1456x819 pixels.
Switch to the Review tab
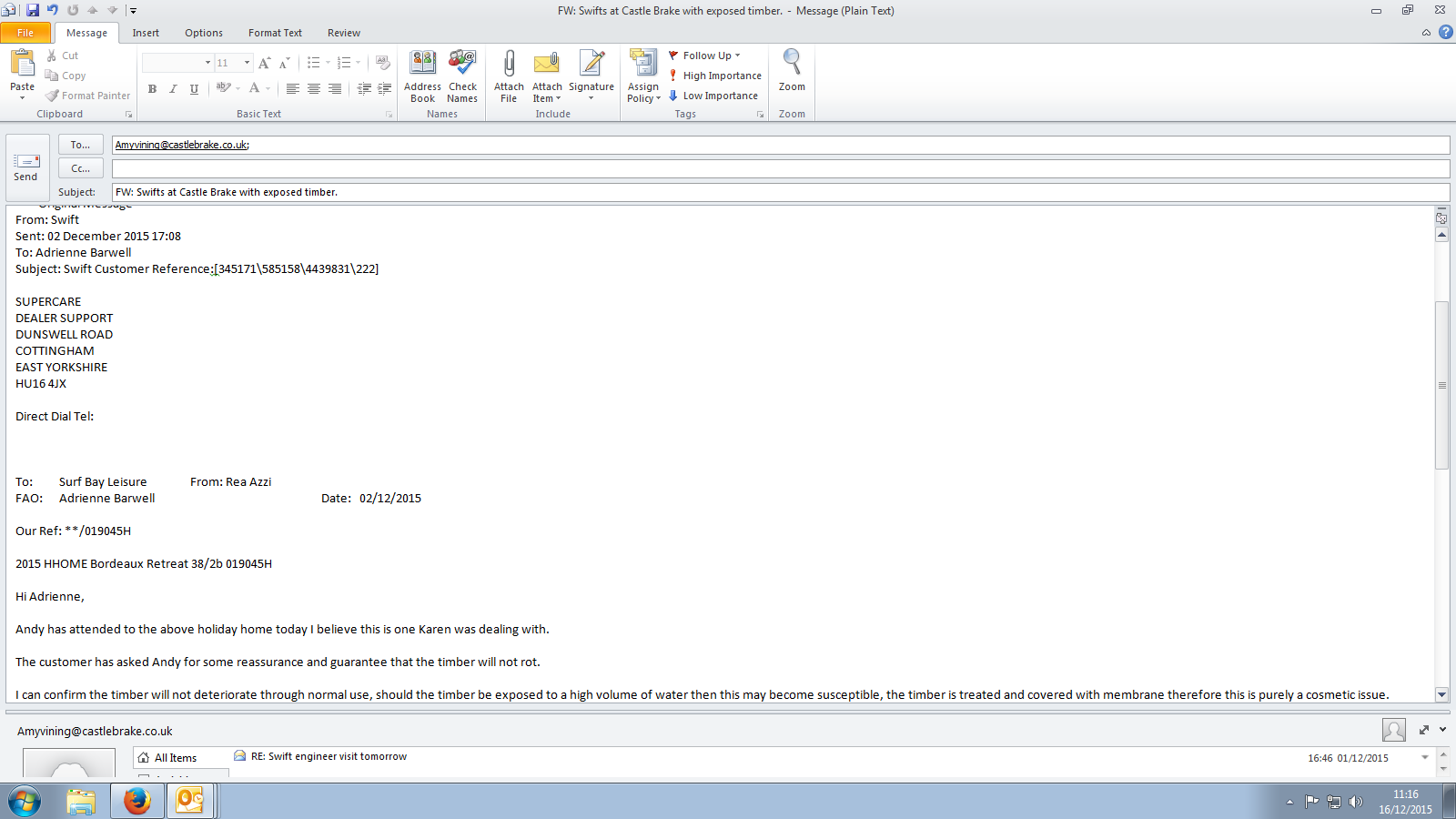tap(344, 33)
